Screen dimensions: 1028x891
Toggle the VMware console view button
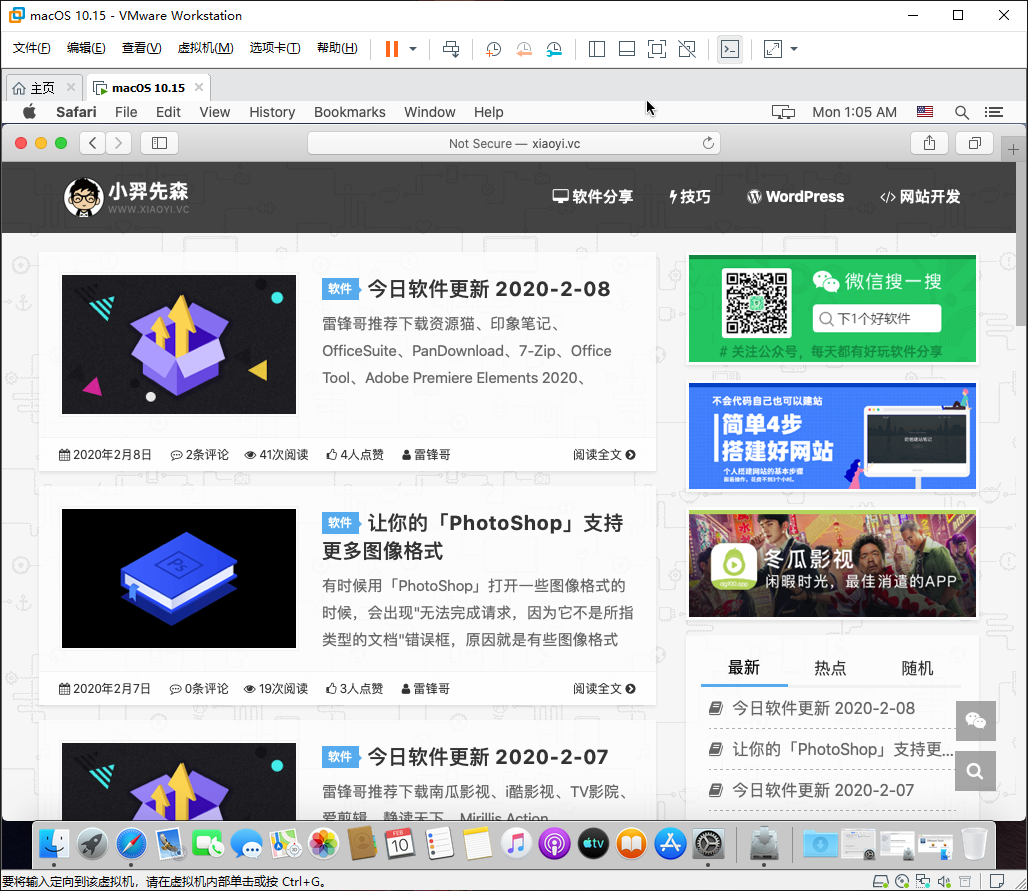tap(730, 48)
